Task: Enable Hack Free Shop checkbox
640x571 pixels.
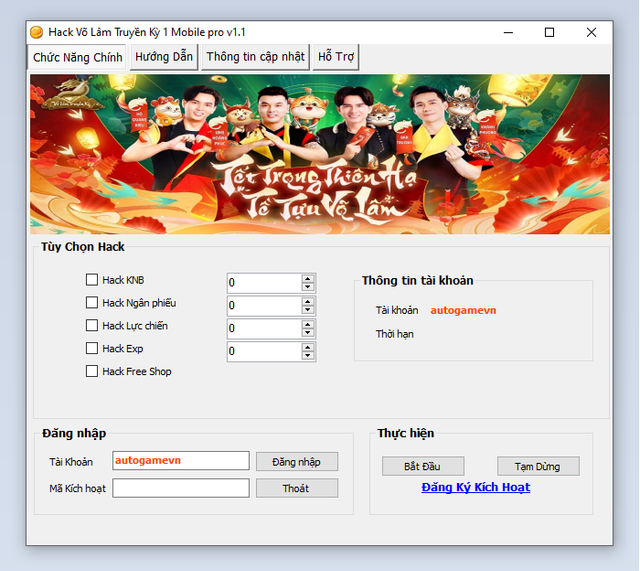Action: (92, 372)
